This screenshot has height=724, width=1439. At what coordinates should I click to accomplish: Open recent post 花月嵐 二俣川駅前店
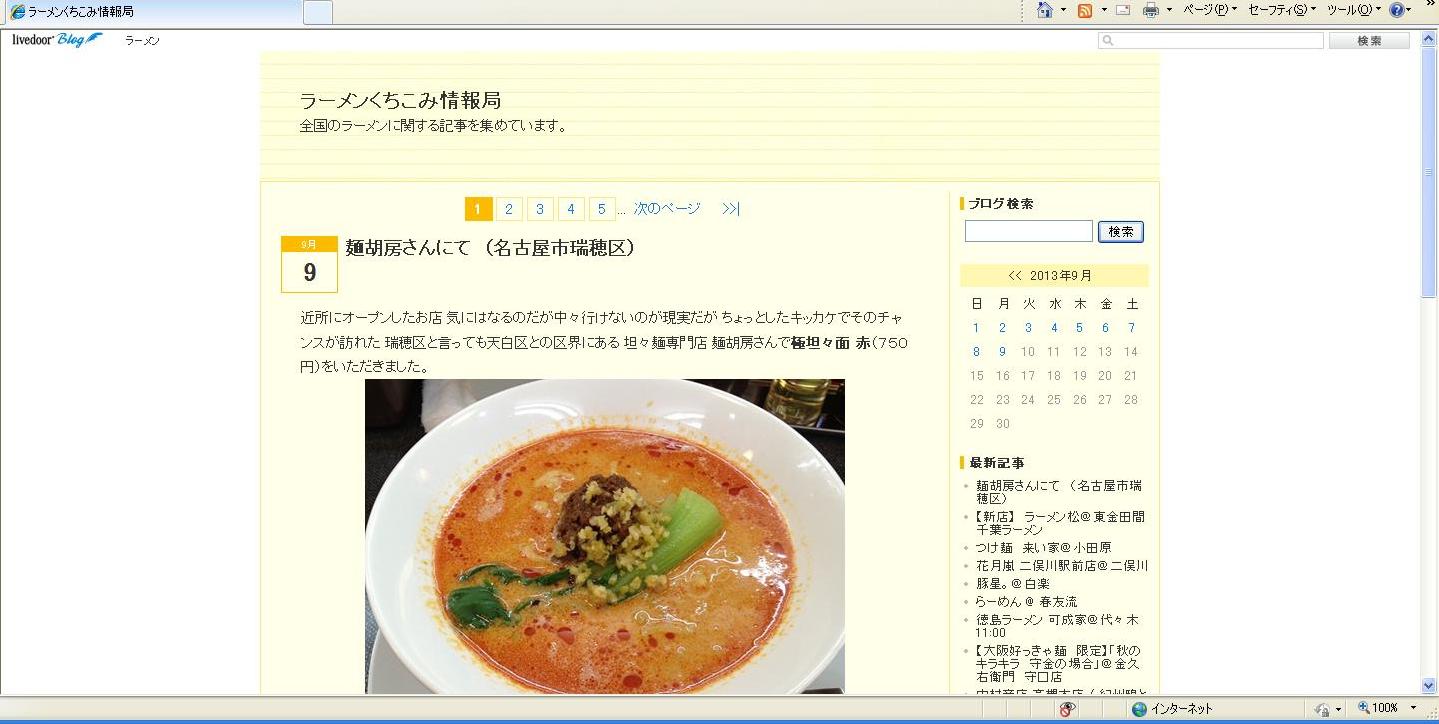pyautogui.click(x=1062, y=566)
